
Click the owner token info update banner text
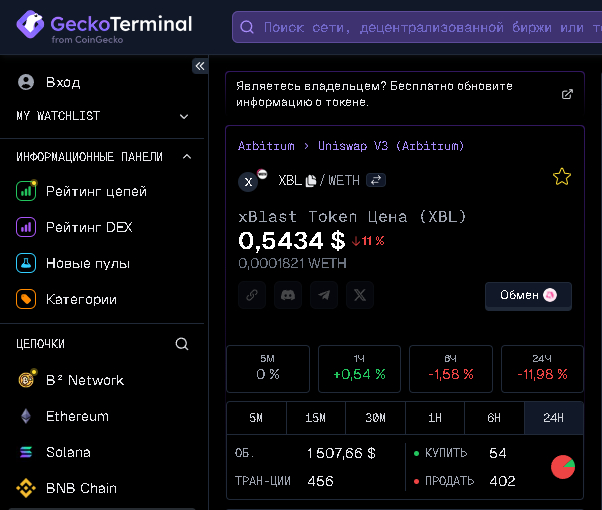(374, 94)
